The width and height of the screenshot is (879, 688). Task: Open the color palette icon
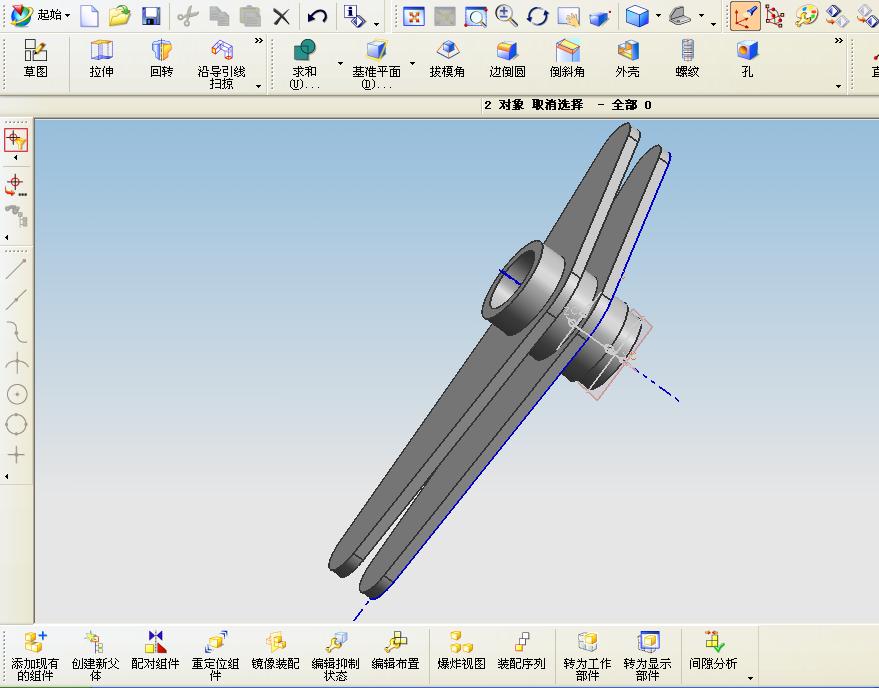806,16
